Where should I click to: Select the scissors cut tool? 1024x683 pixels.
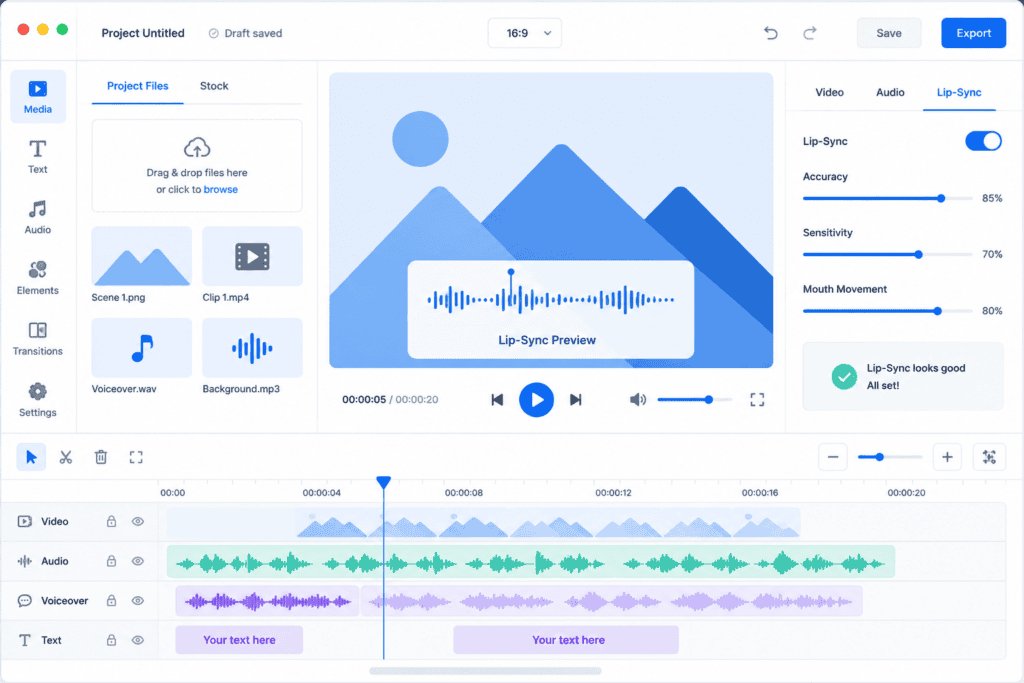[65, 457]
